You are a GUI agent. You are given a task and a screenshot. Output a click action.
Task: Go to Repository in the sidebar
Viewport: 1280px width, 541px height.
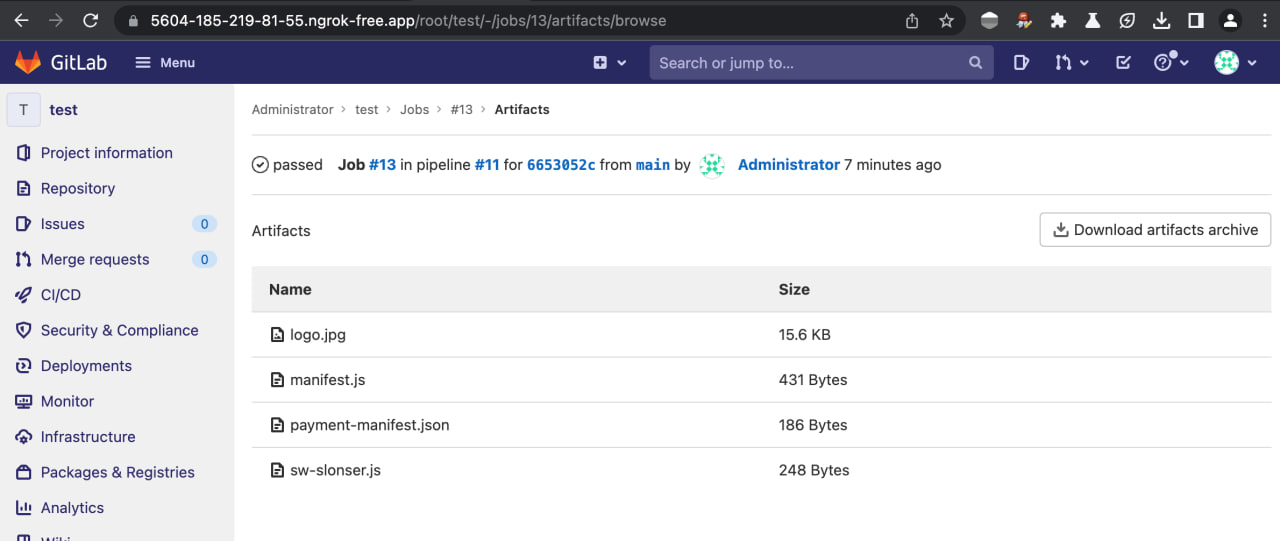coord(77,188)
